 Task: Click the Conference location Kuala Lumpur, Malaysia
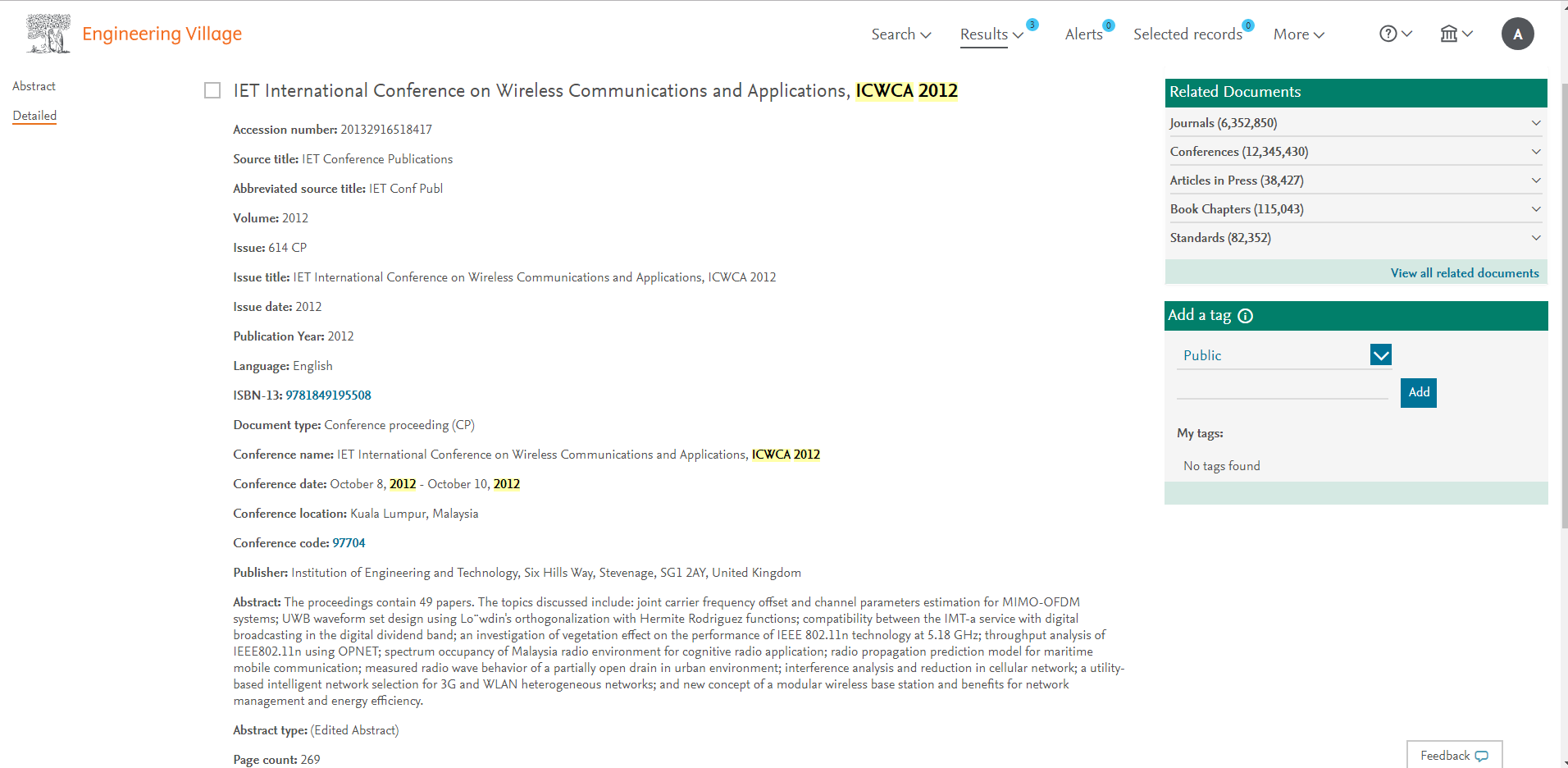355,514
